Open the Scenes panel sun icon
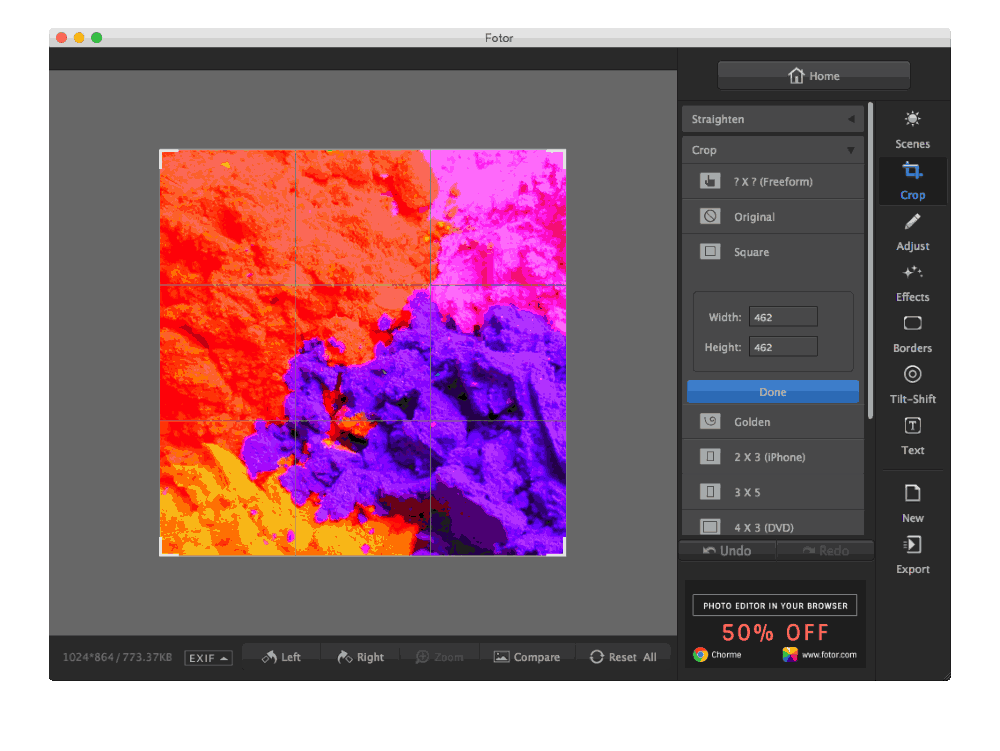The height and width of the screenshot is (751, 1000). (x=912, y=119)
